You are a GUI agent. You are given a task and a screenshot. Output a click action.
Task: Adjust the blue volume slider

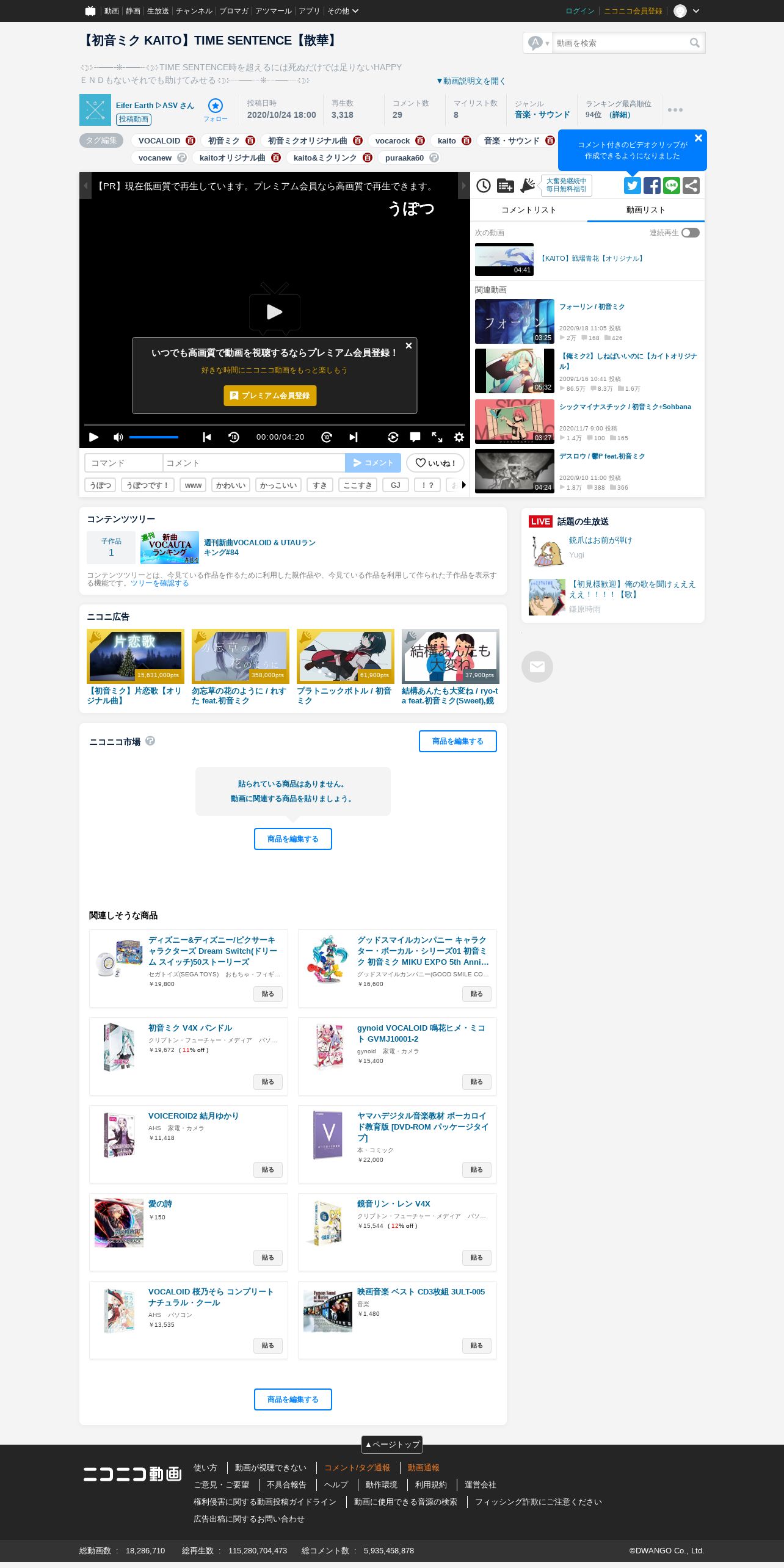154,437
